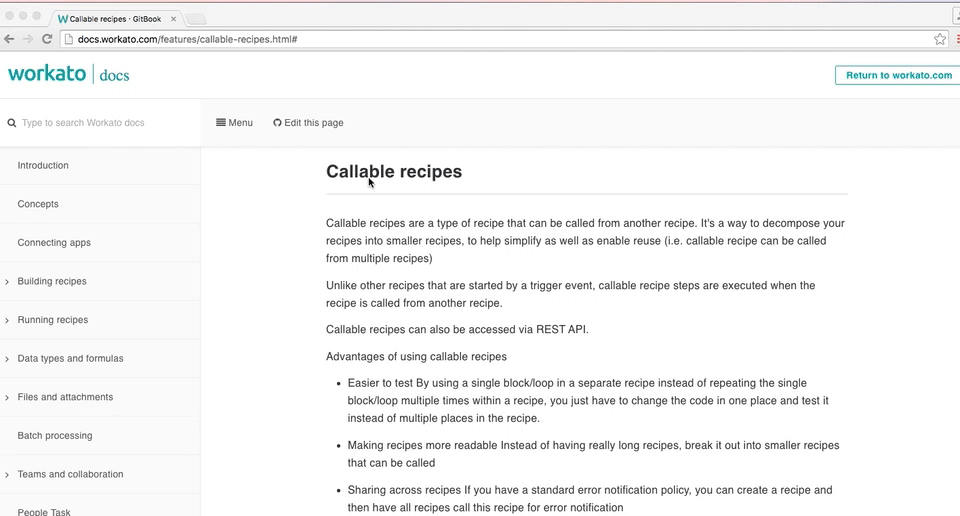Go to the Concepts sidebar item

[38, 204]
